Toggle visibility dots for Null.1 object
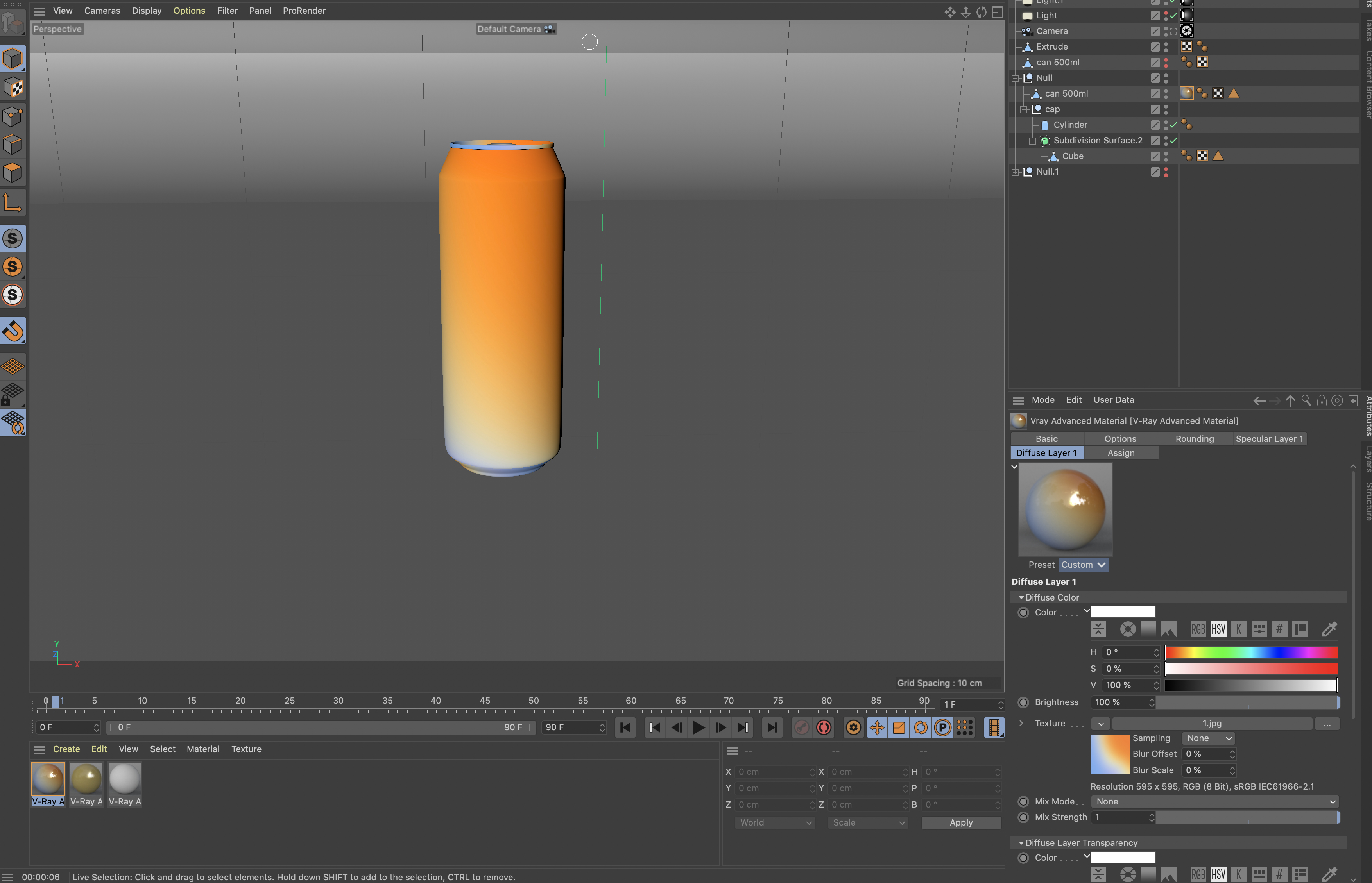This screenshot has height=883, width=1372. pyautogui.click(x=1166, y=172)
